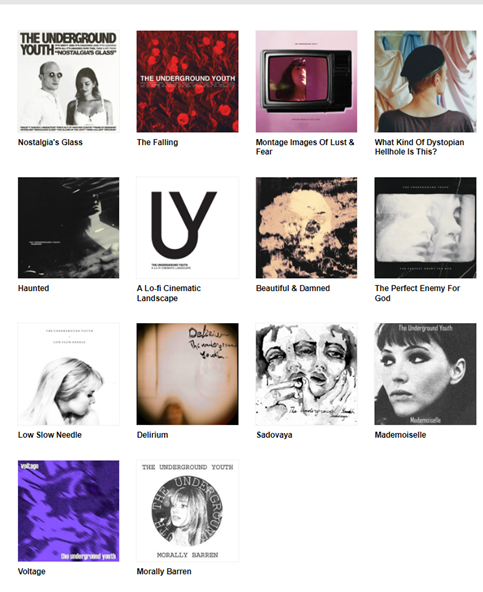483x592 pixels.
Task: Follow the Nostalgia's Glass title link
Action: tap(50, 142)
